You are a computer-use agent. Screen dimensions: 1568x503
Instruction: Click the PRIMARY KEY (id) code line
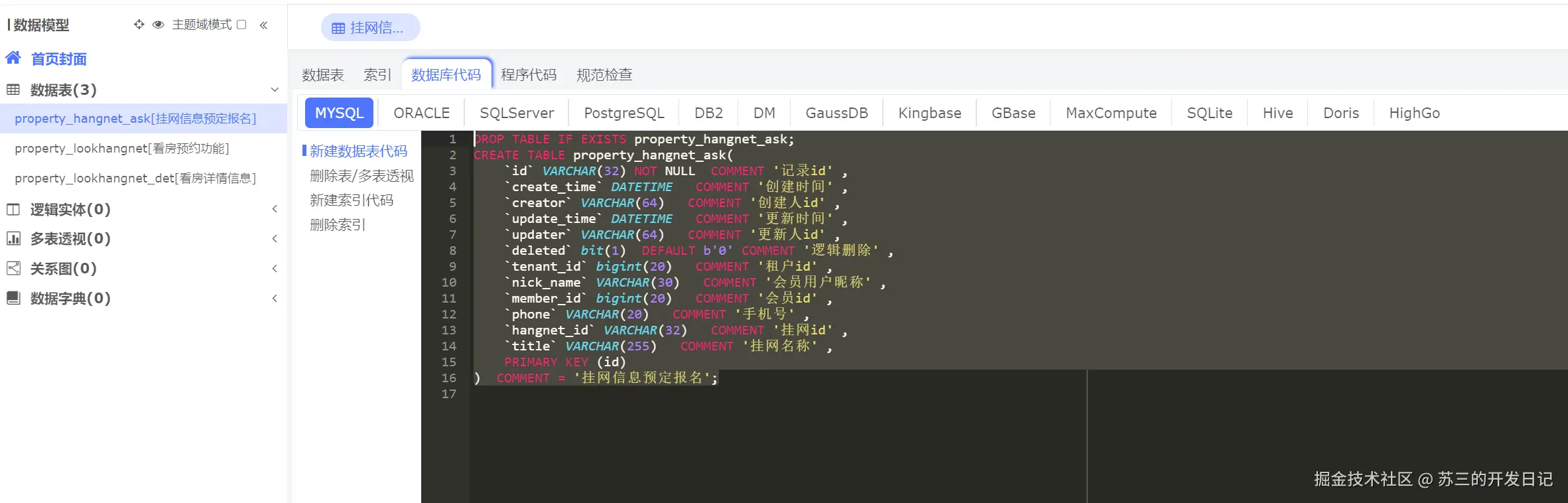[x=565, y=362]
